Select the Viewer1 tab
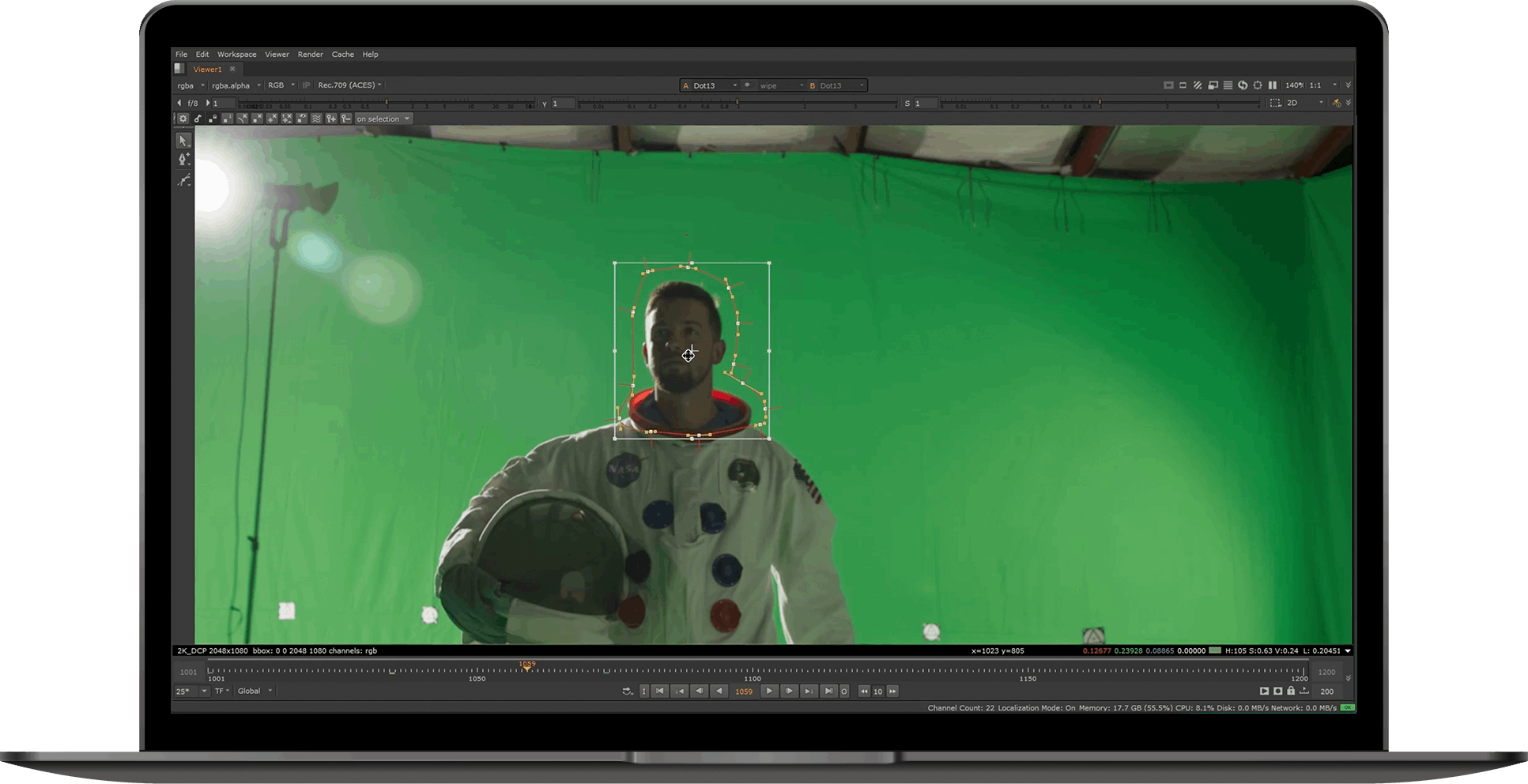1528x784 pixels. coord(208,70)
